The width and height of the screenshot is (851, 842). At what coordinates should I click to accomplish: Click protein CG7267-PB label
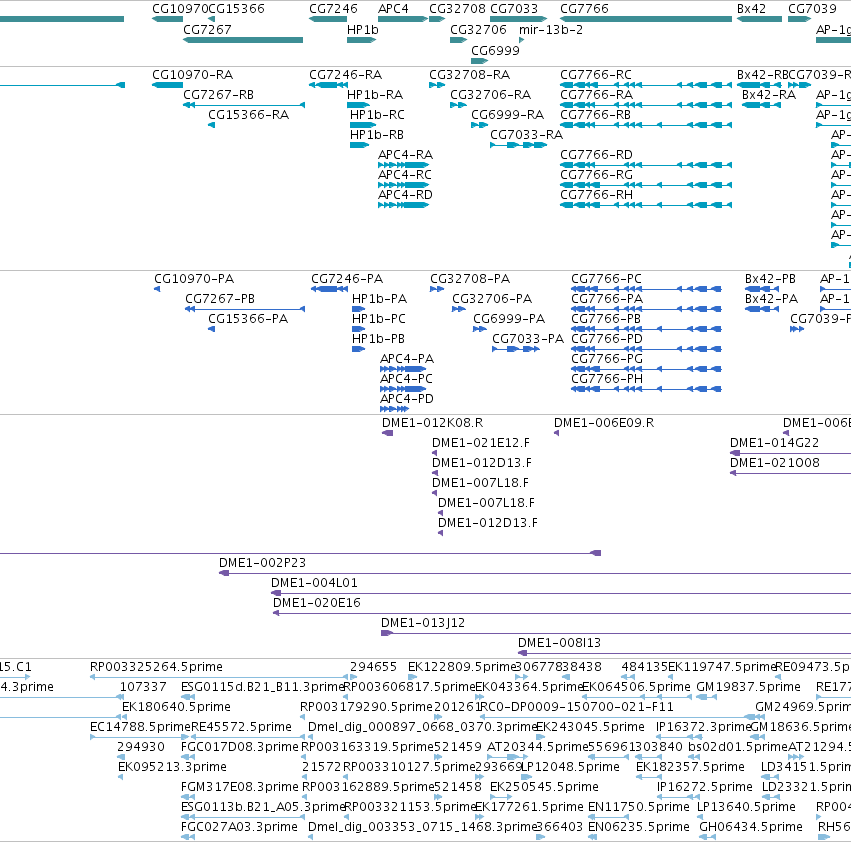(220, 299)
